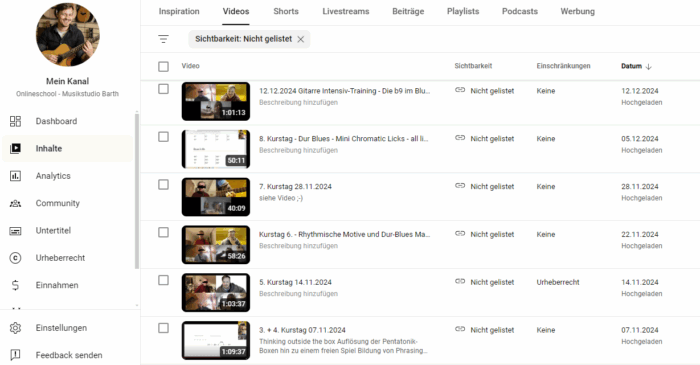Switch to the Shorts tab
700x365 pixels.
(x=286, y=12)
